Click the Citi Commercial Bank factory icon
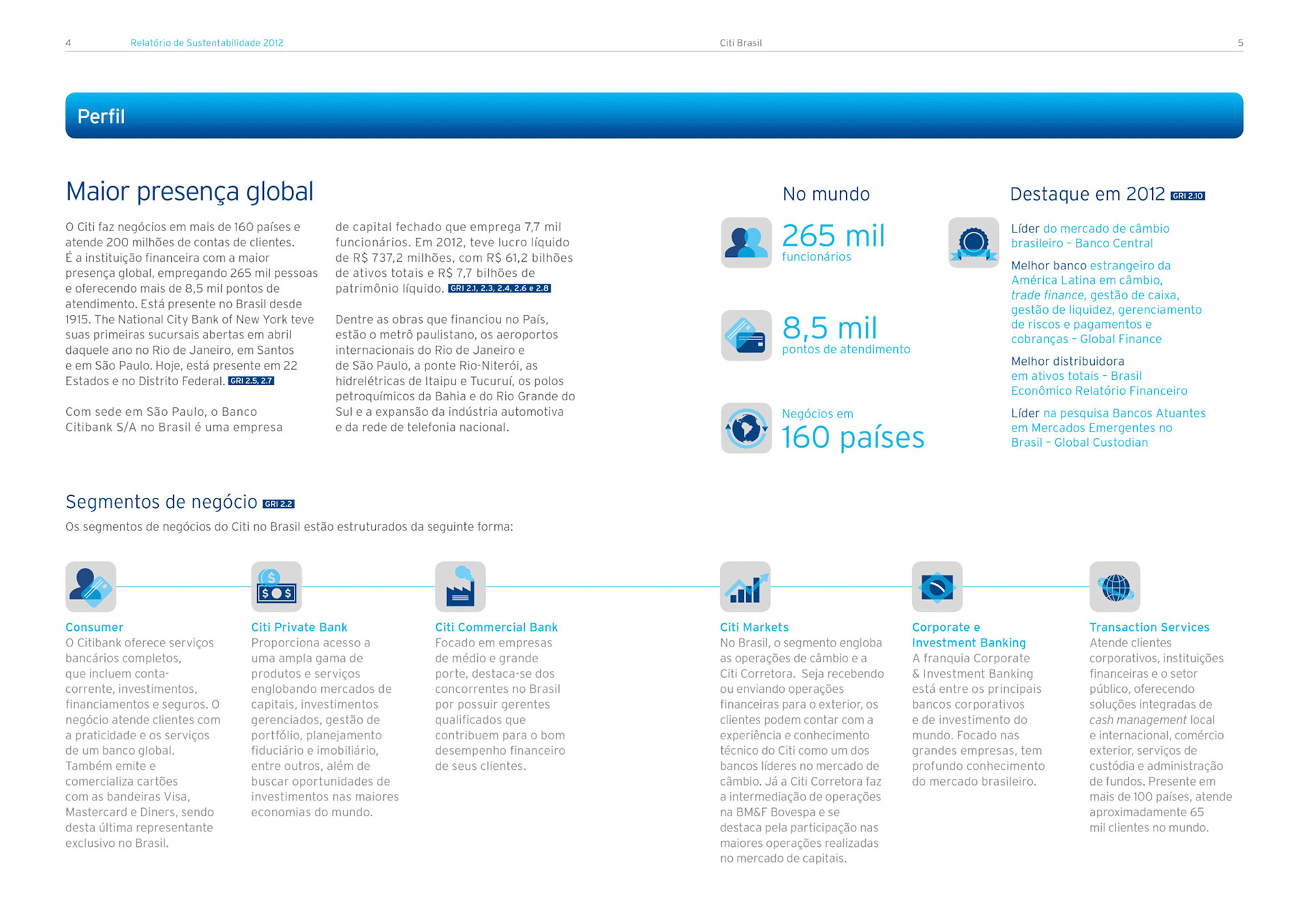 point(460,586)
